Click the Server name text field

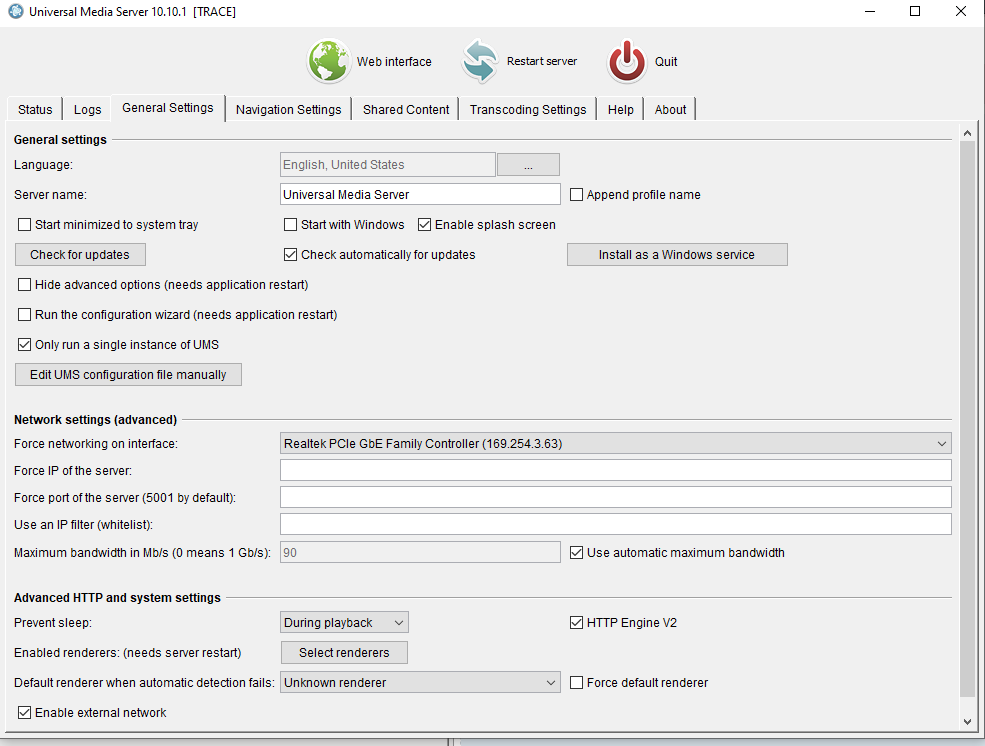pyautogui.click(x=420, y=195)
